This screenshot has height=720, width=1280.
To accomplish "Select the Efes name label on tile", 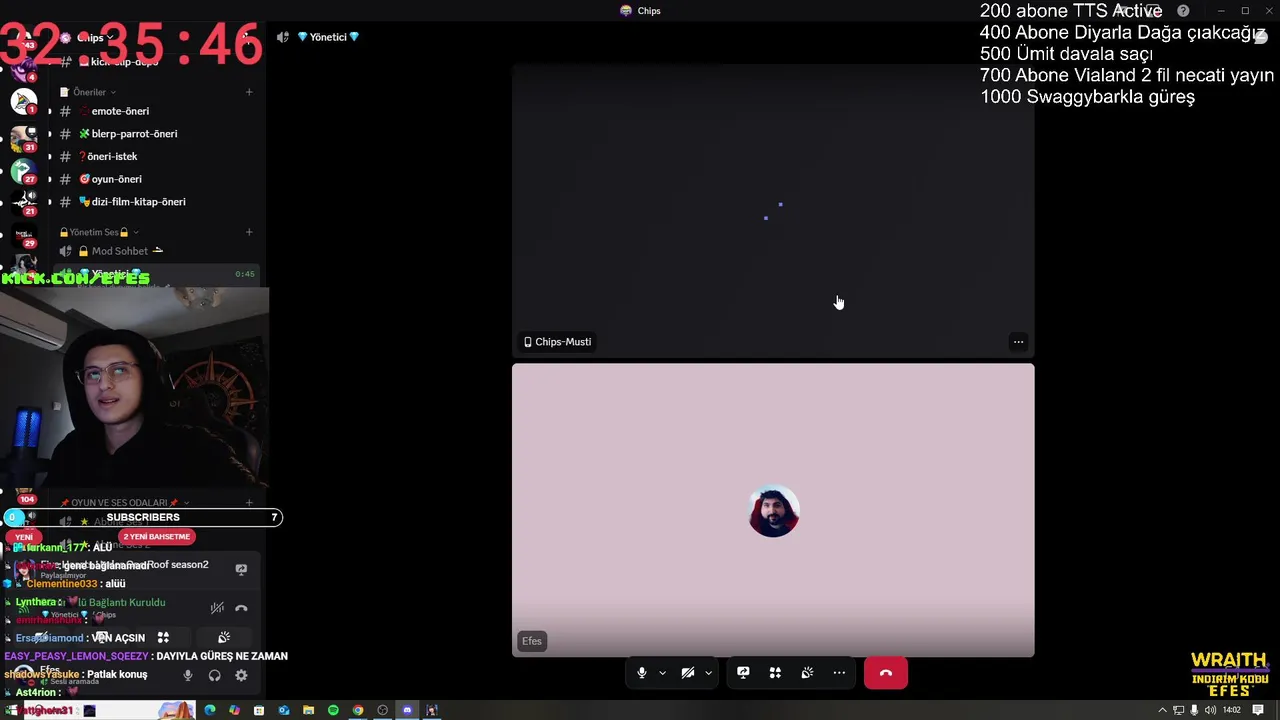I will click(x=532, y=641).
